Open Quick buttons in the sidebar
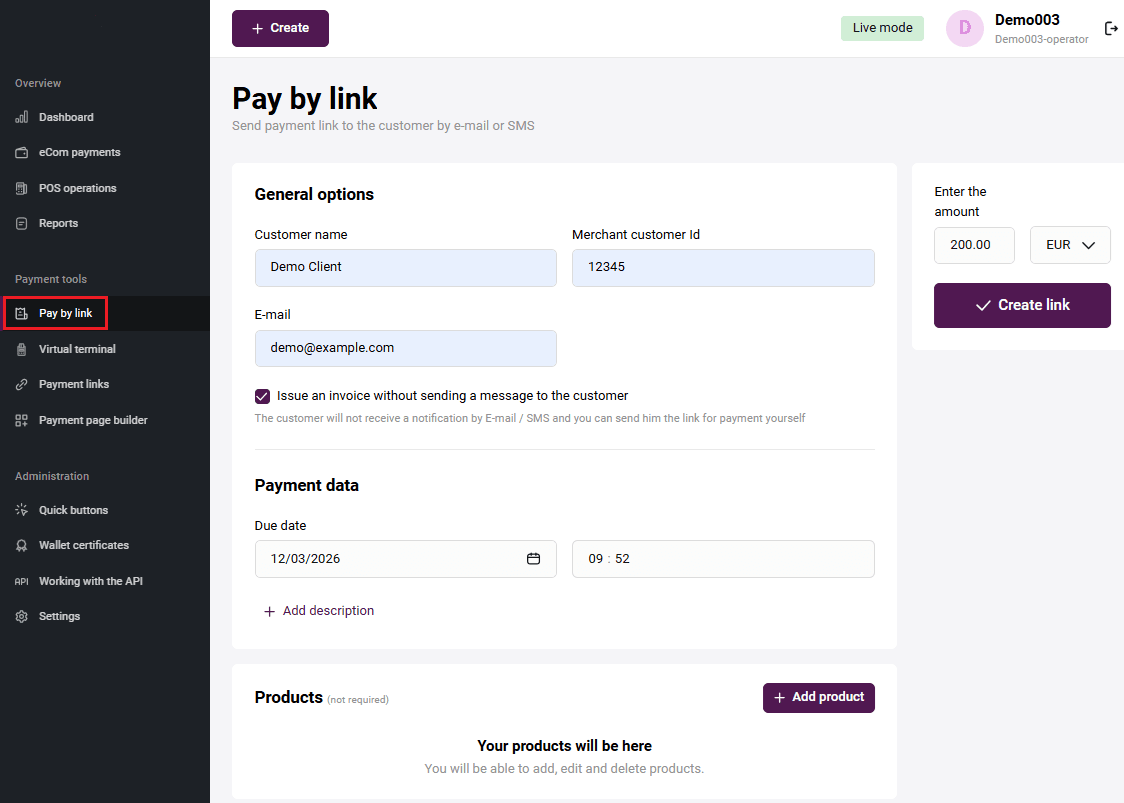Screen dimensions: 1124x803 (x=73, y=510)
